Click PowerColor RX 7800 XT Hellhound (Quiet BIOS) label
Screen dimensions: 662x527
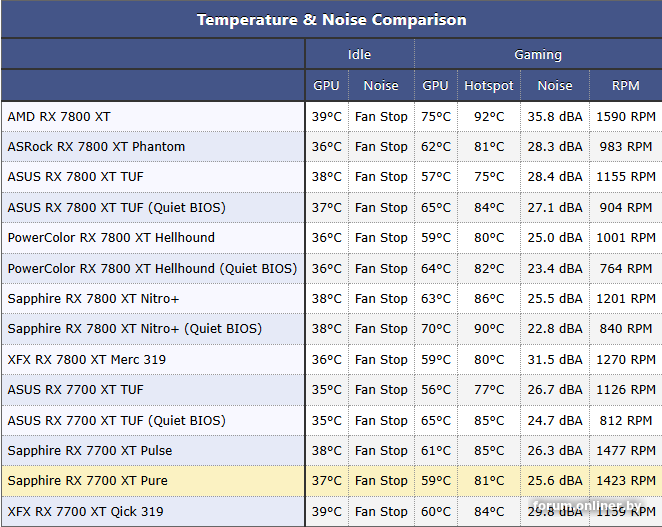click(152, 269)
